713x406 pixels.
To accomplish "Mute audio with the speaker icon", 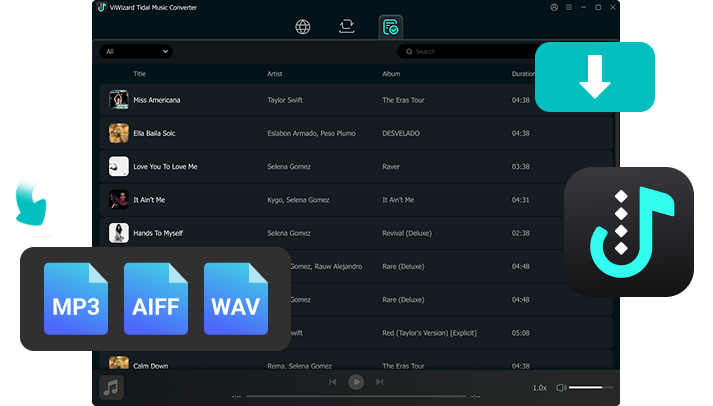I will [561, 387].
